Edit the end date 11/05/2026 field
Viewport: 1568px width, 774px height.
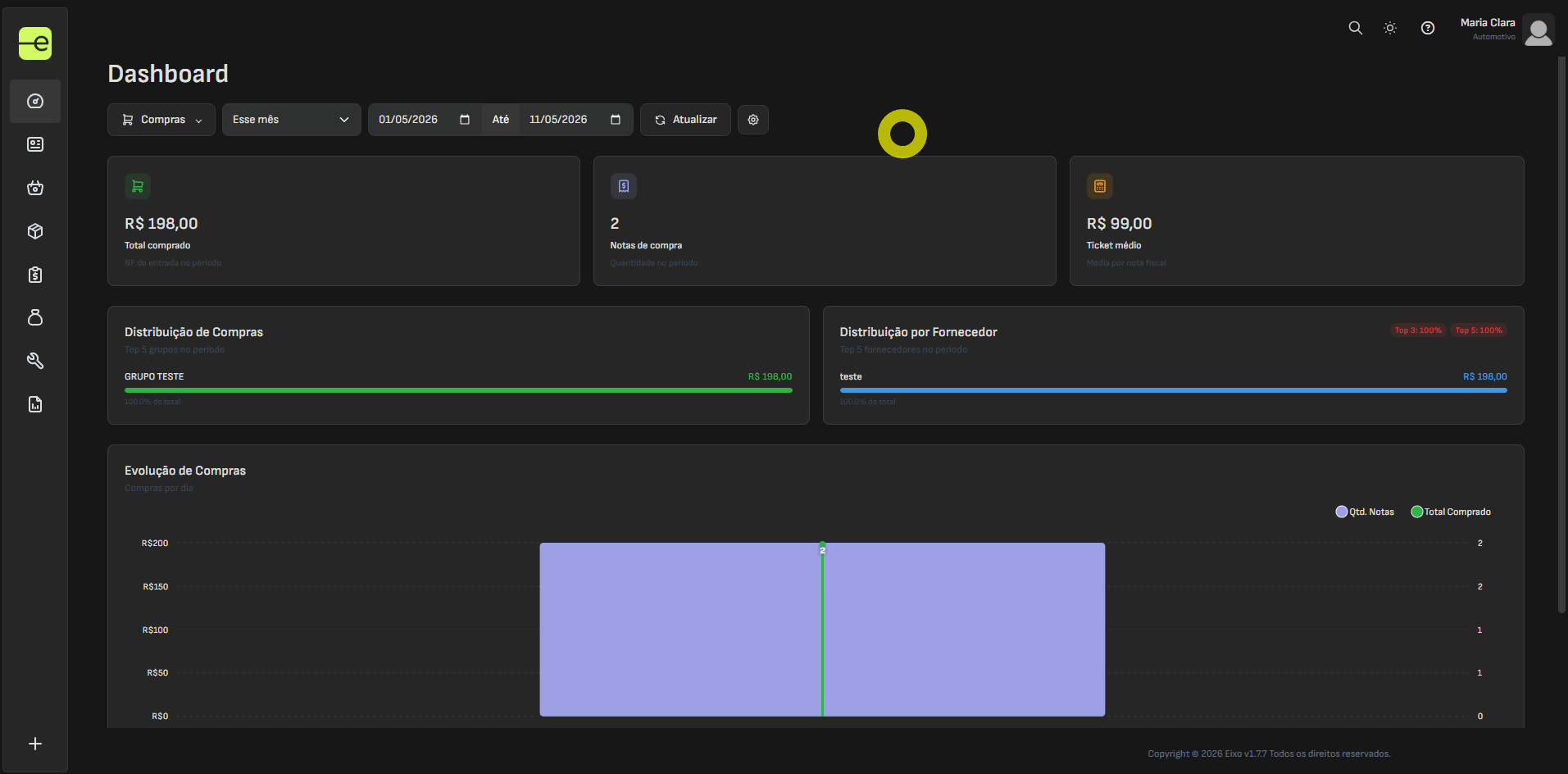pyautogui.click(x=575, y=120)
